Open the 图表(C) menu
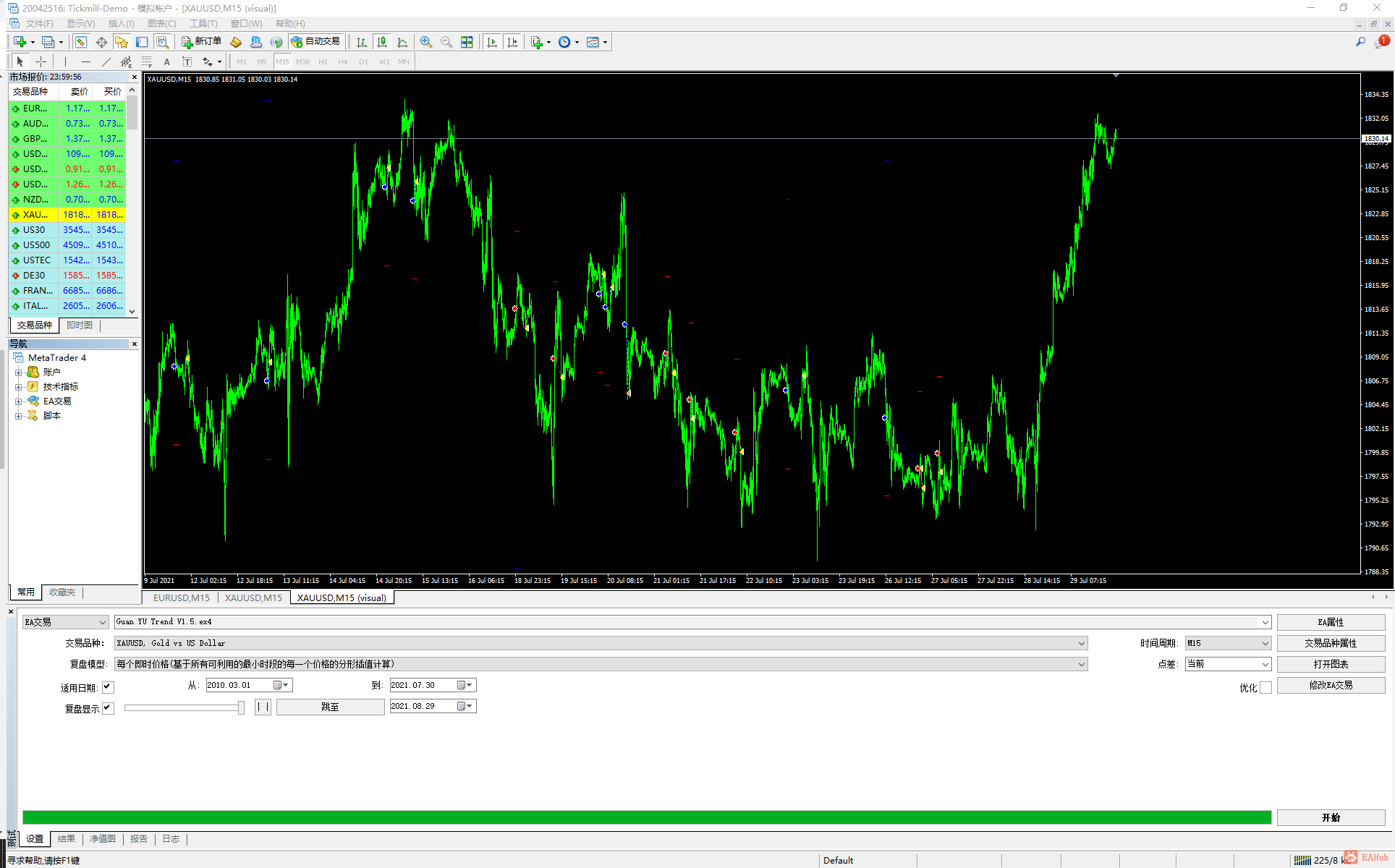Screen dimensions: 1395x868 [x=161, y=23]
